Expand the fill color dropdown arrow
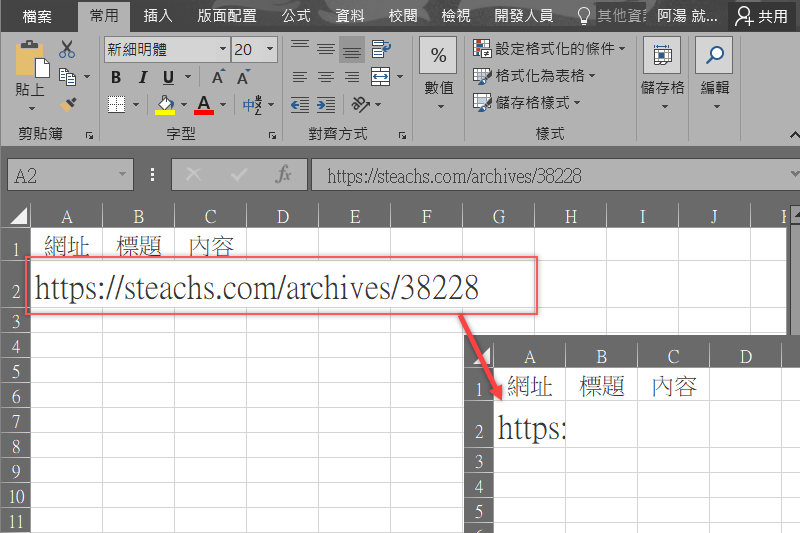Screen dimensions: 800x533 tap(184, 105)
